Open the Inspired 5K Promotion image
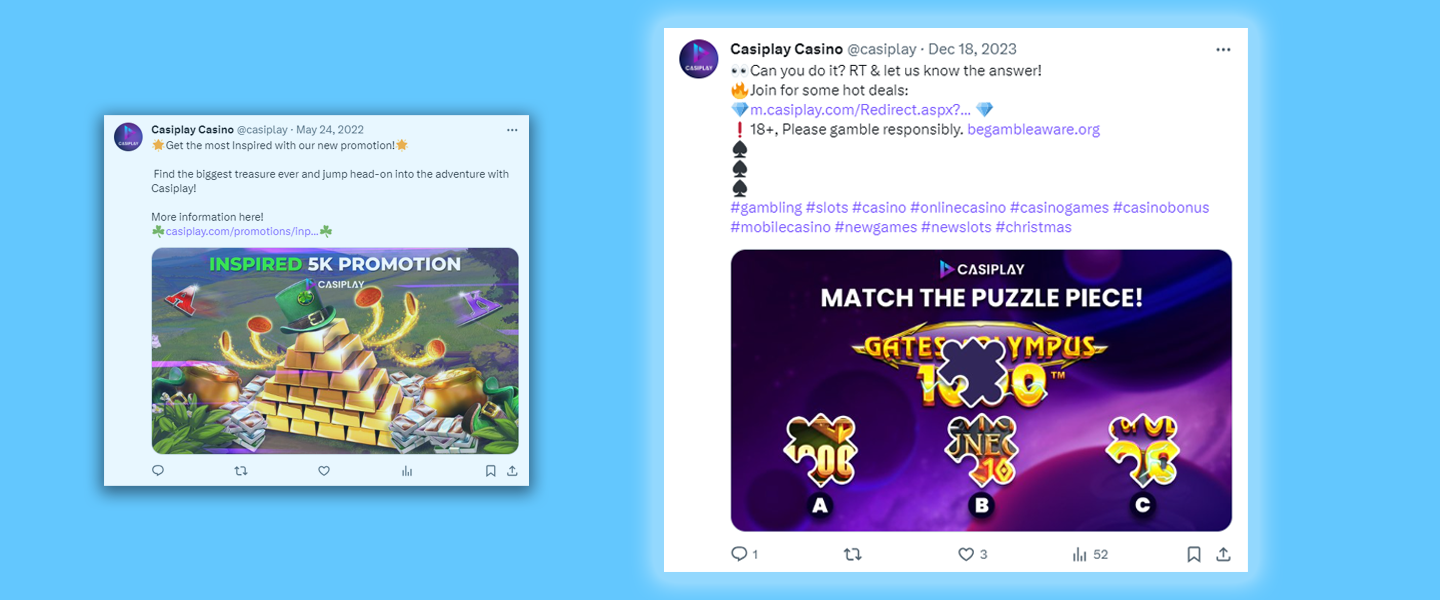 [x=335, y=351]
